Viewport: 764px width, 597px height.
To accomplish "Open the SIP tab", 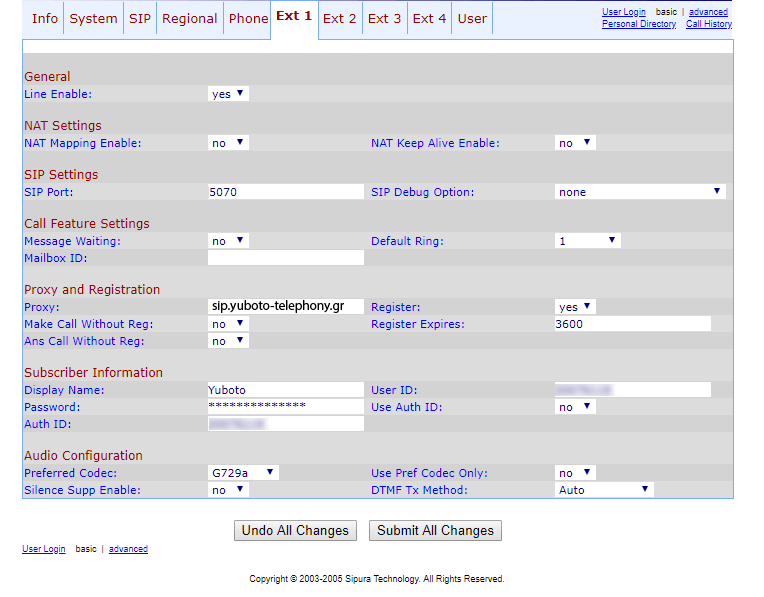I will point(140,19).
